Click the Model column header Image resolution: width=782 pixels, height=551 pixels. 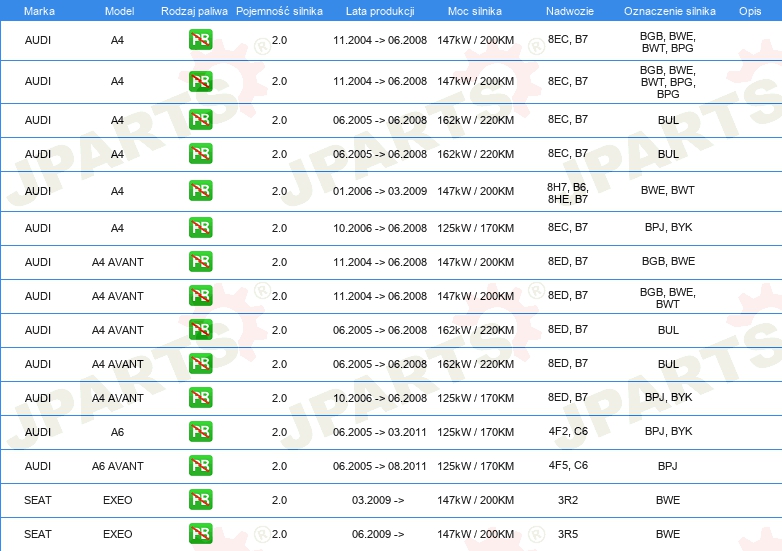point(119,11)
